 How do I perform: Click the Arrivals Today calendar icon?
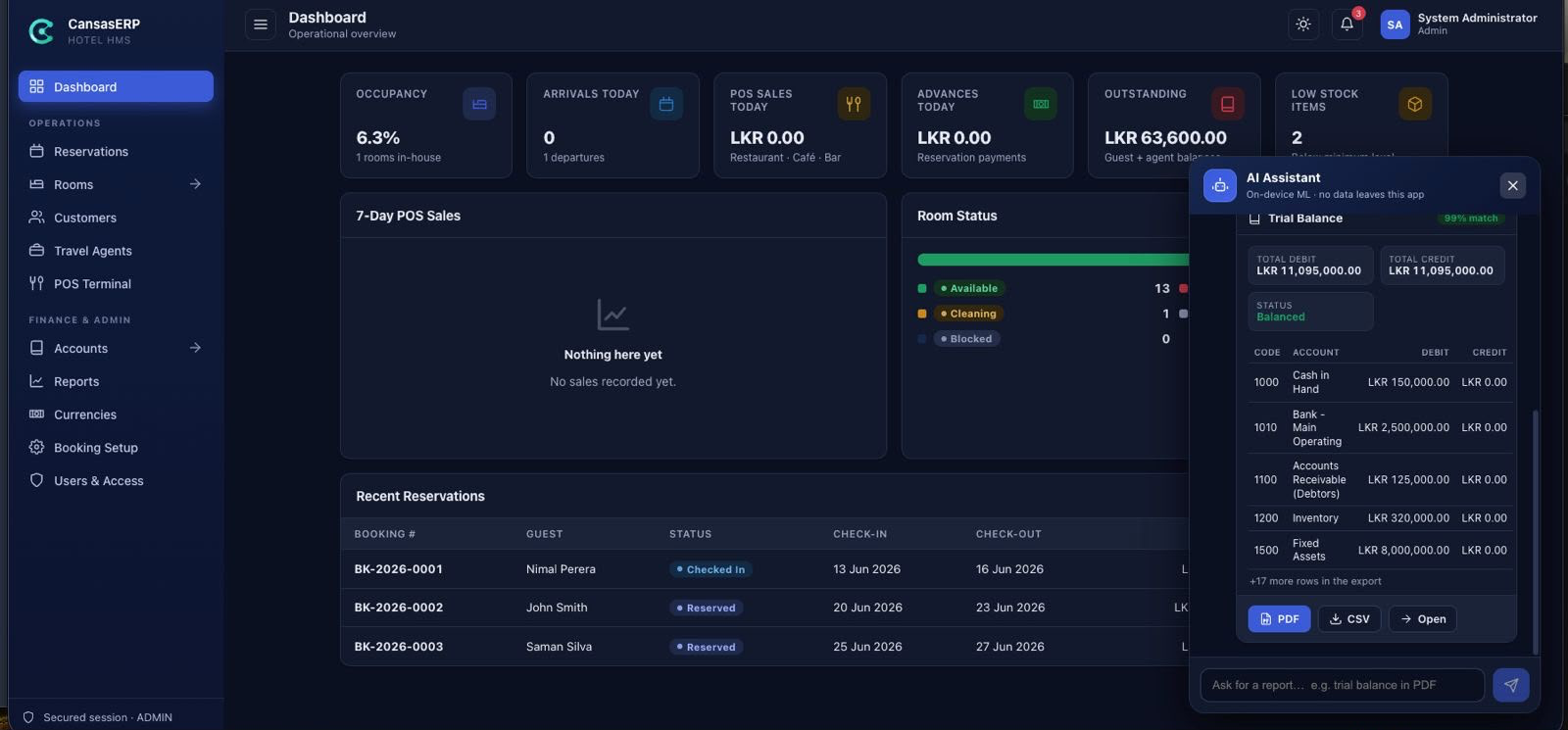[666, 104]
